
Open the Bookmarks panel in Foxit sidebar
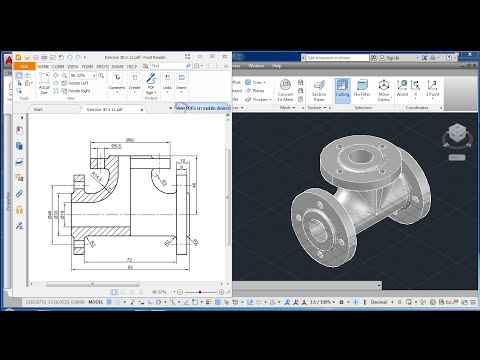(19, 130)
